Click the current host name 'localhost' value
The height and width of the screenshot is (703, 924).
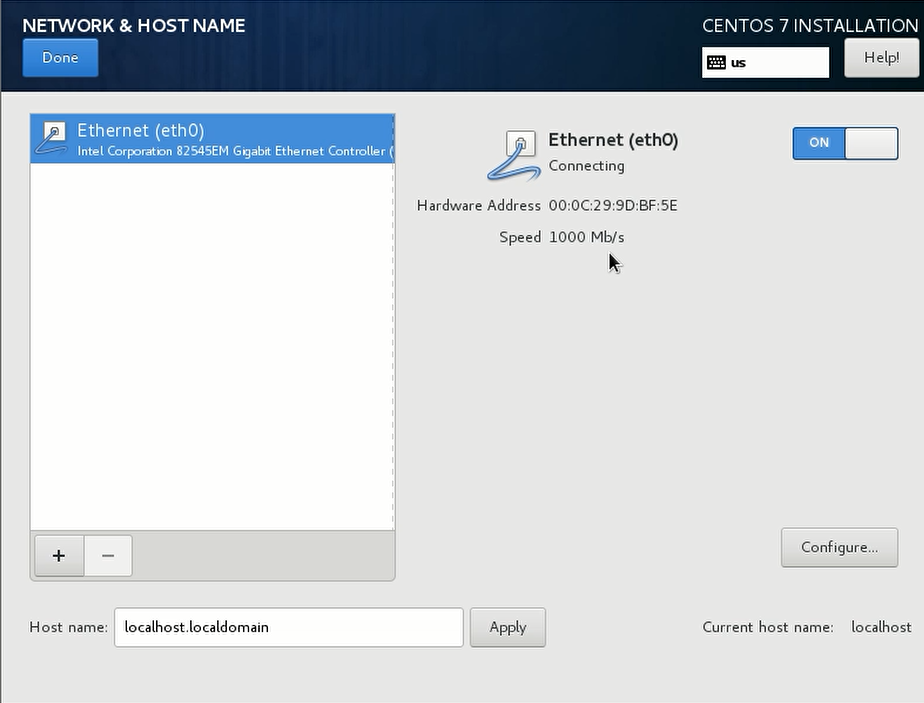pos(880,627)
